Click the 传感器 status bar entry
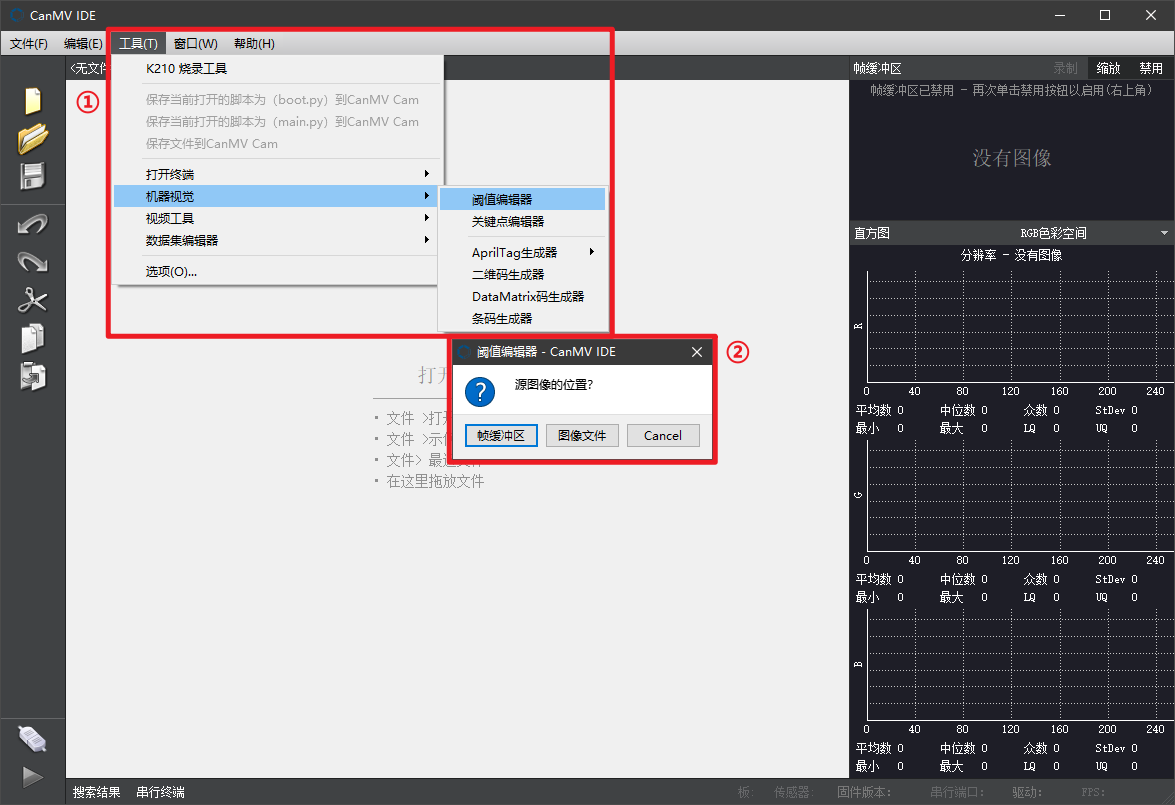 pyautogui.click(x=793, y=792)
